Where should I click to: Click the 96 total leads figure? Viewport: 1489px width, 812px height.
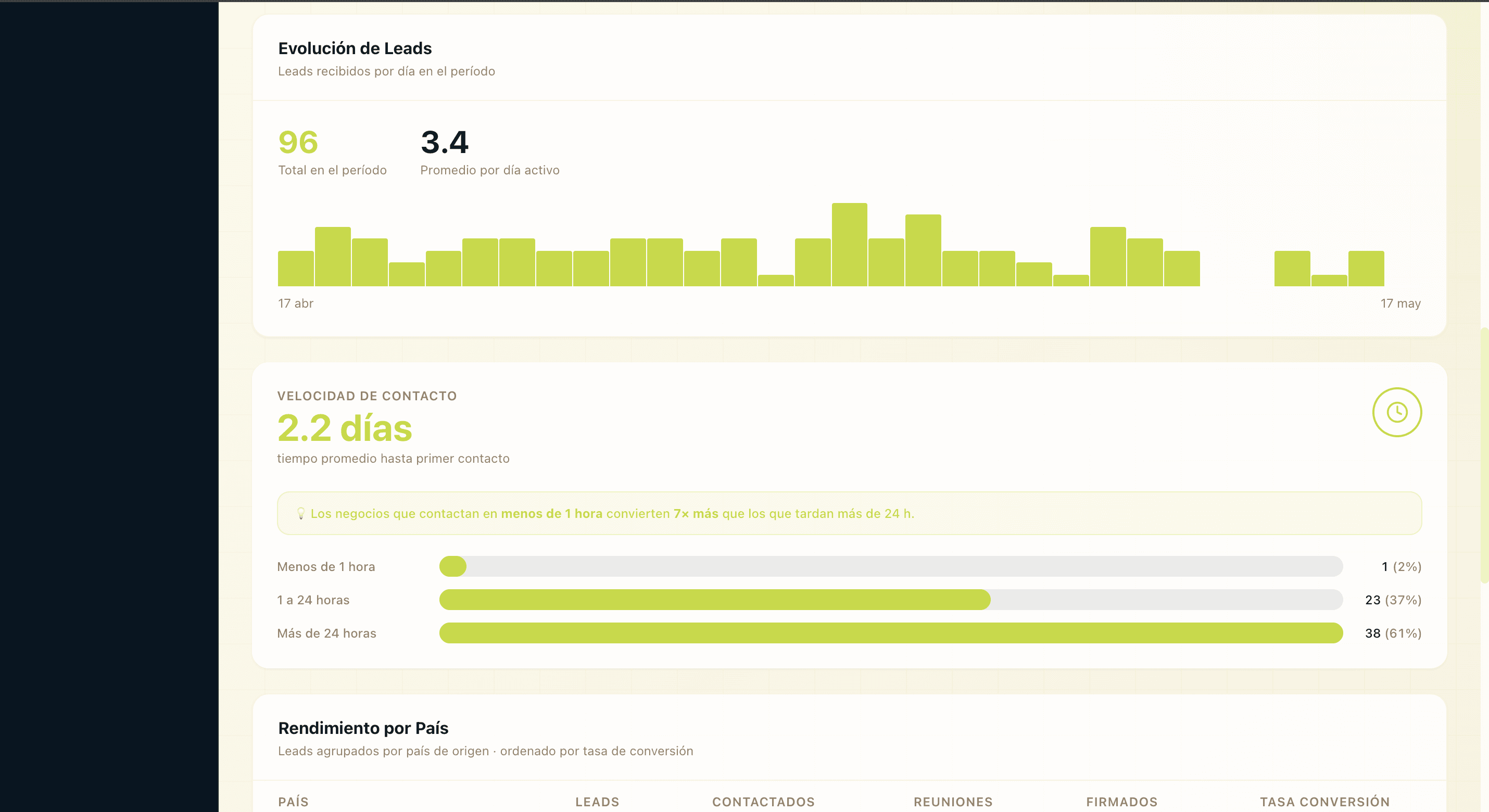[x=298, y=142]
